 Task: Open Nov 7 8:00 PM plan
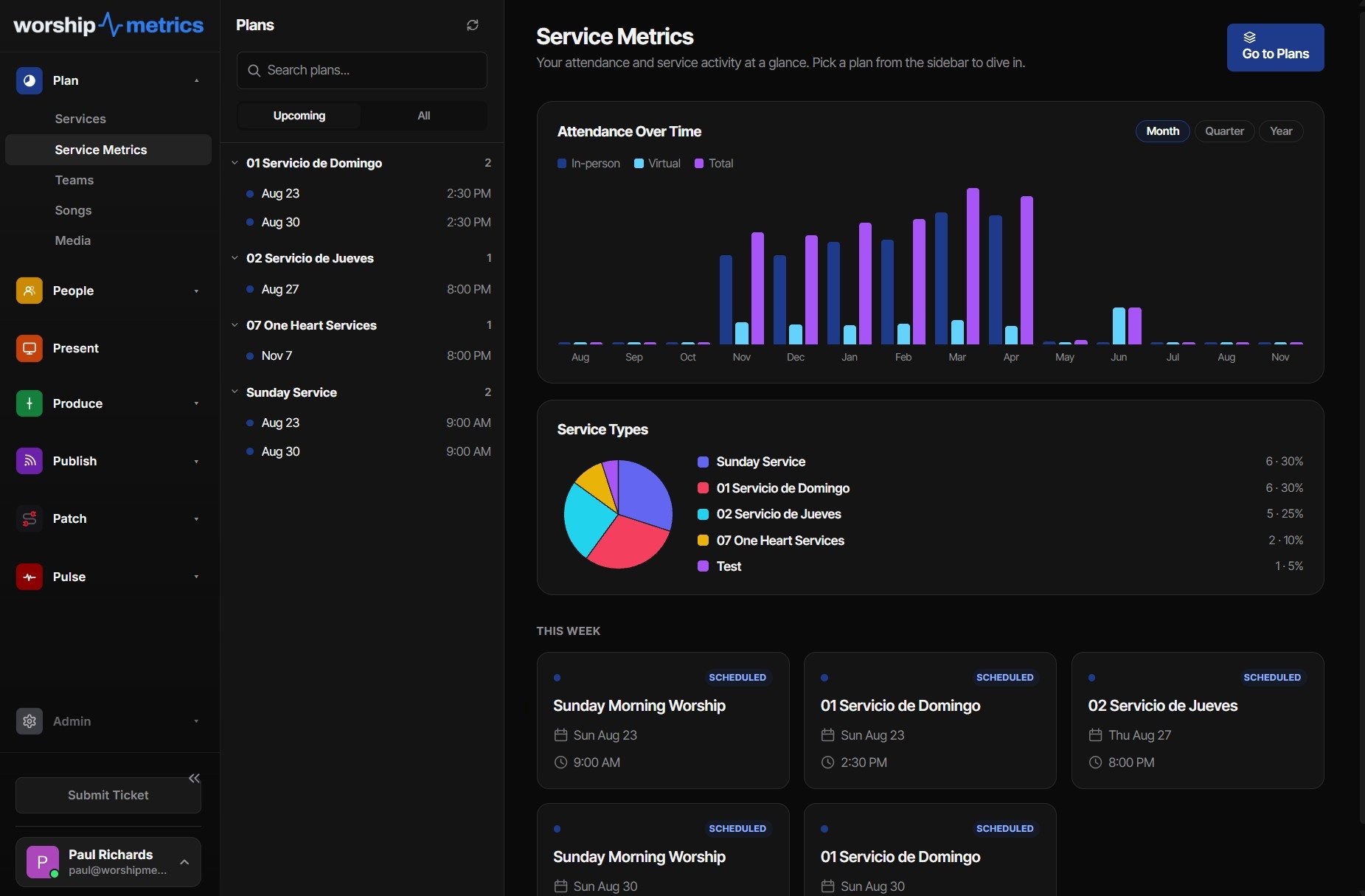point(368,355)
